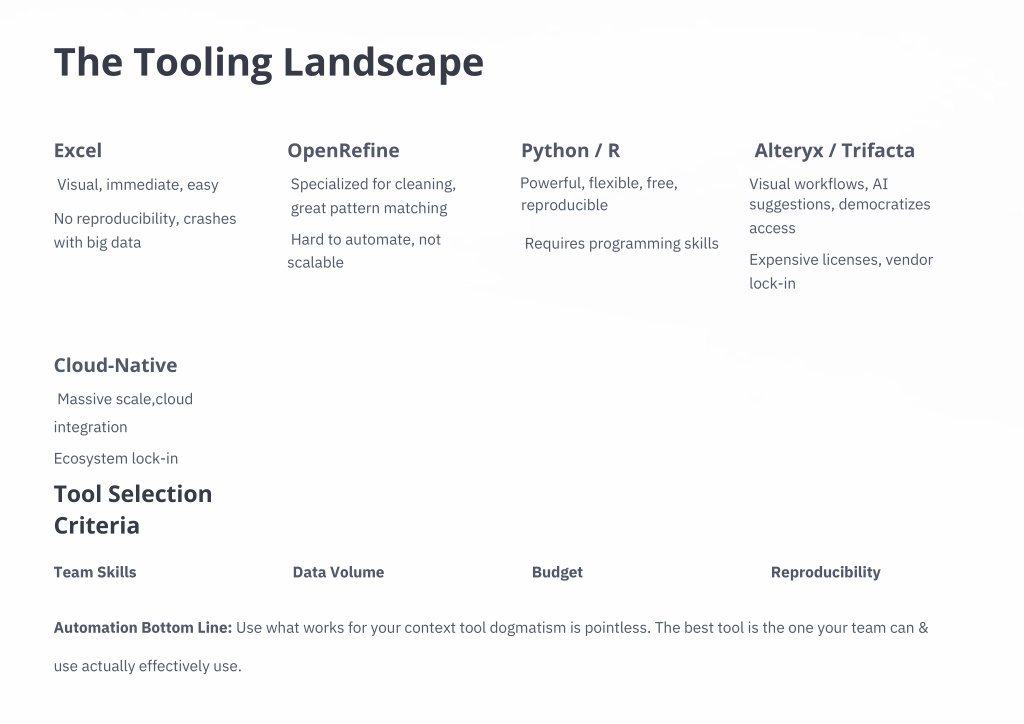The height and width of the screenshot is (724, 1024).
Task: Select the 'Reproducibility' criterion
Action: click(x=825, y=573)
